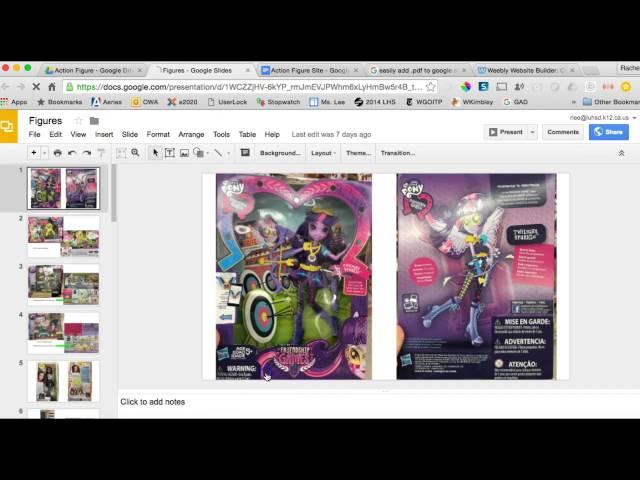The height and width of the screenshot is (480, 640).
Task: Open the shape tool
Action: pyautogui.click(x=198, y=153)
